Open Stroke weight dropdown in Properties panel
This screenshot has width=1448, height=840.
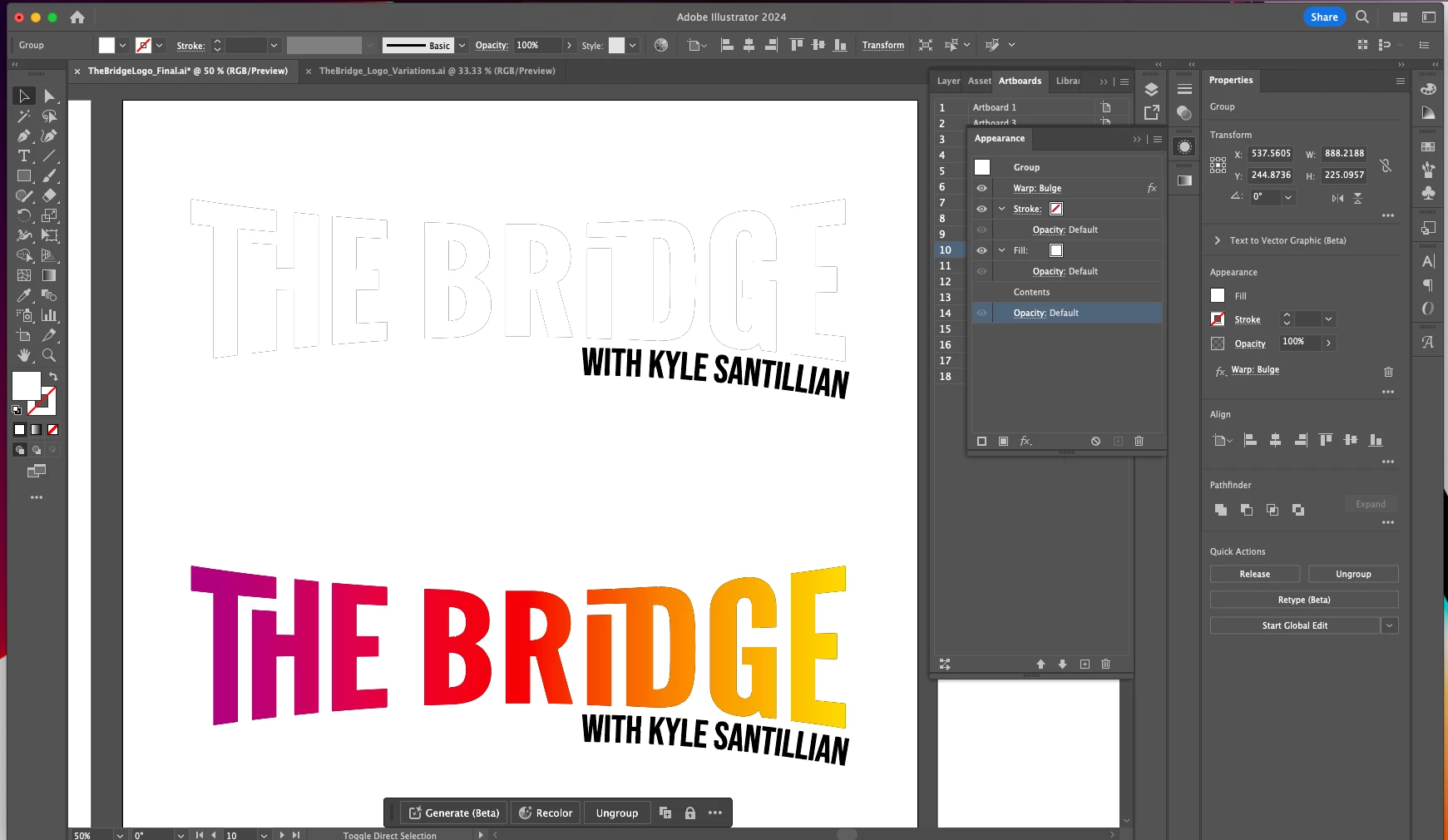tap(1328, 319)
